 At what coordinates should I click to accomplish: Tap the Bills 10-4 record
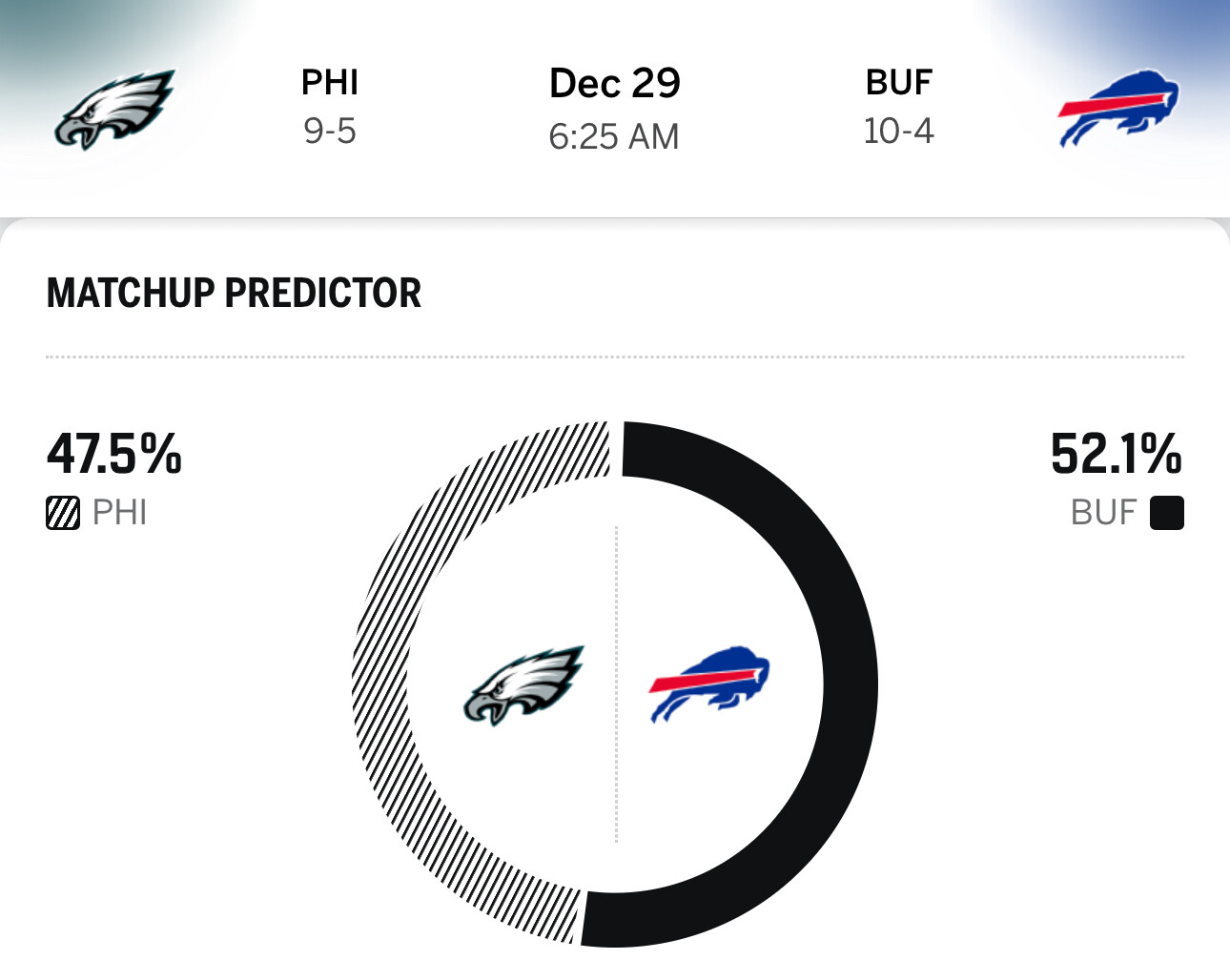click(898, 131)
